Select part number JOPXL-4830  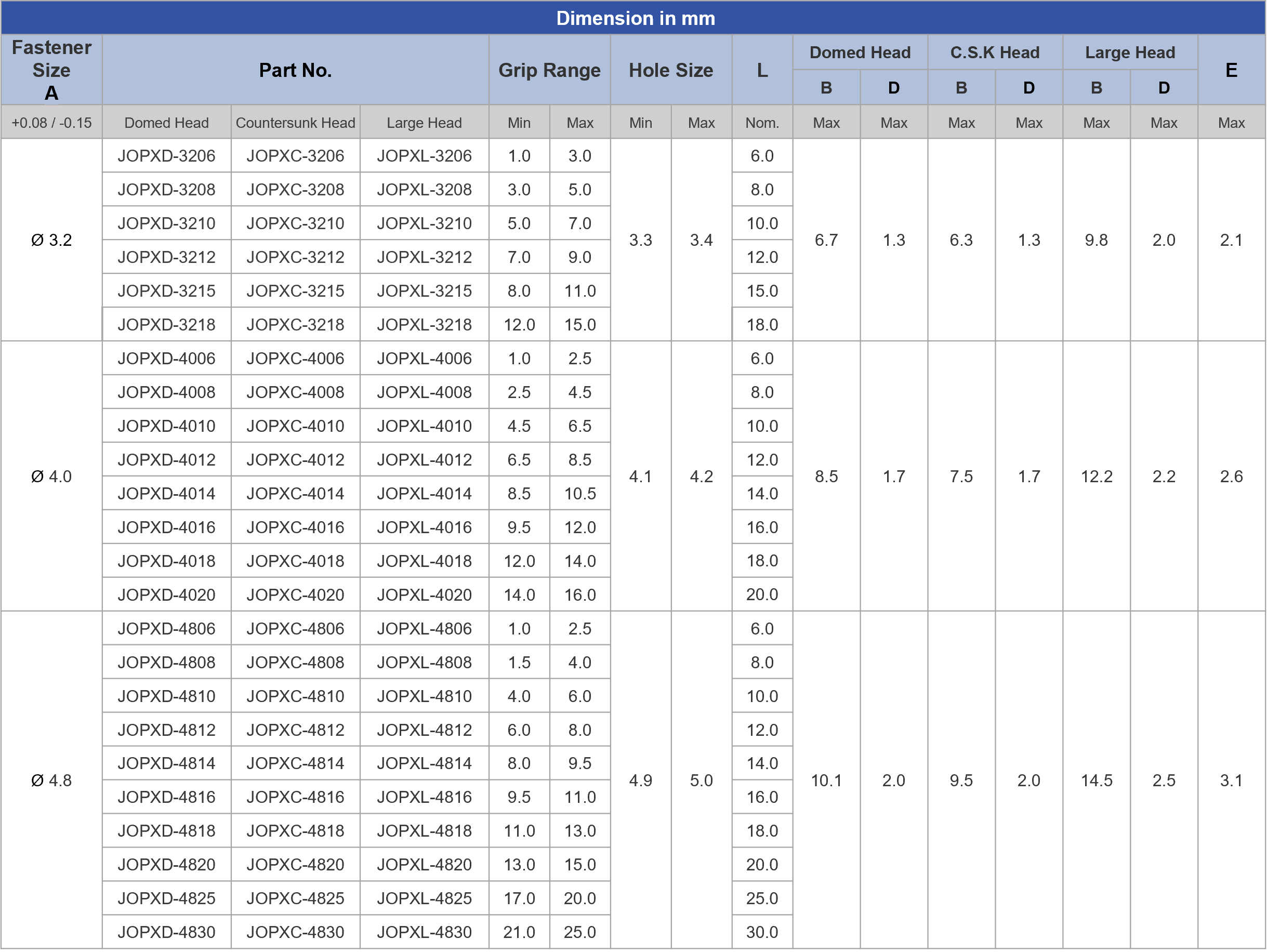pyautogui.click(x=425, y=933)
